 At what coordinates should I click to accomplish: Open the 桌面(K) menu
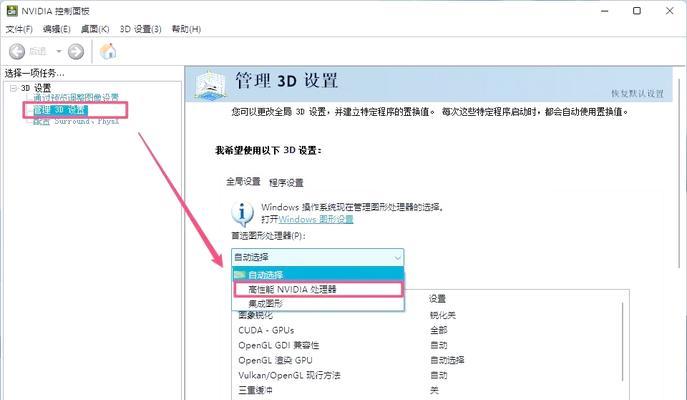click(95, 29)
